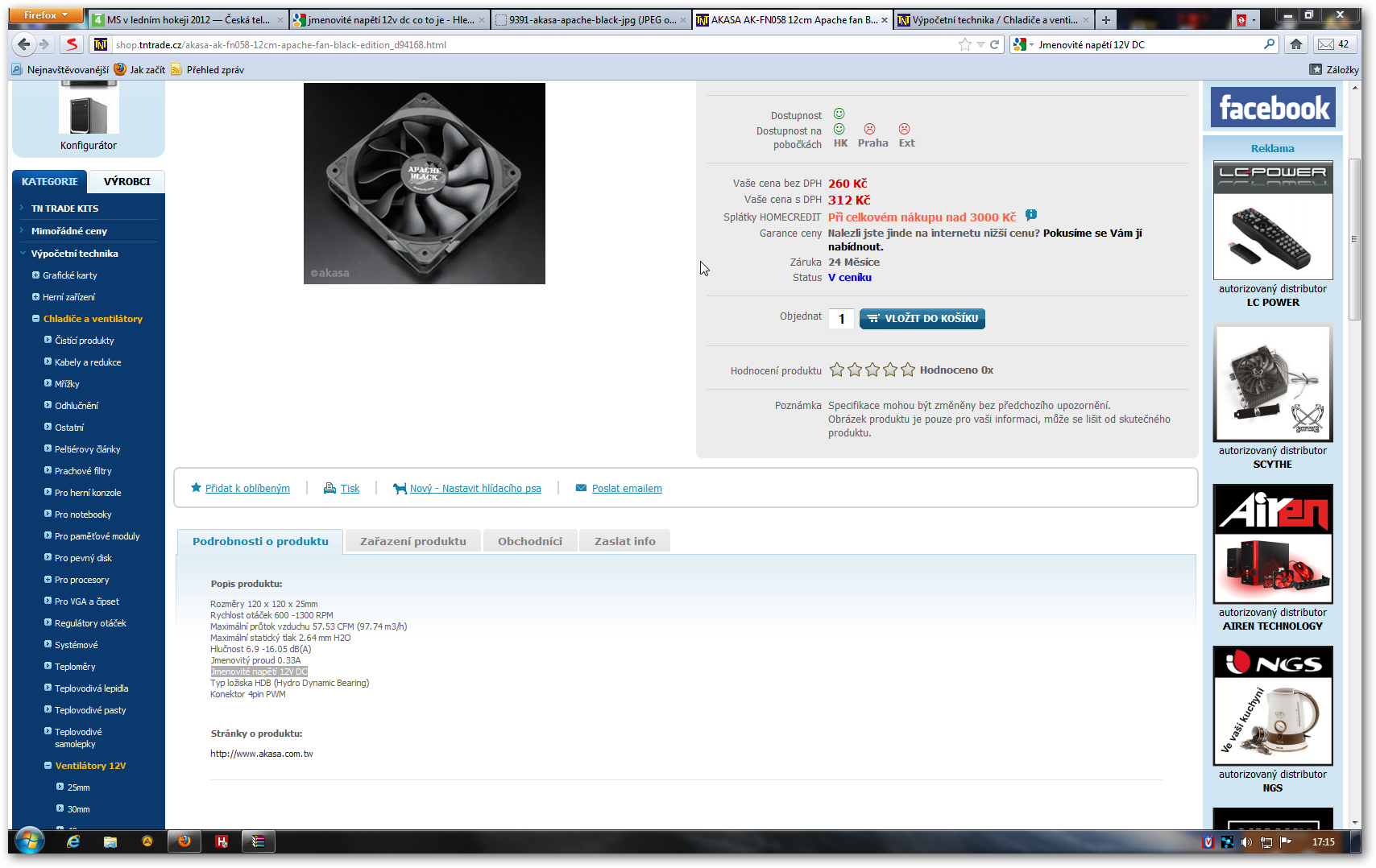
Task: Click the envelope icon for Poslat emailem
Action: [x=581, y=488]
